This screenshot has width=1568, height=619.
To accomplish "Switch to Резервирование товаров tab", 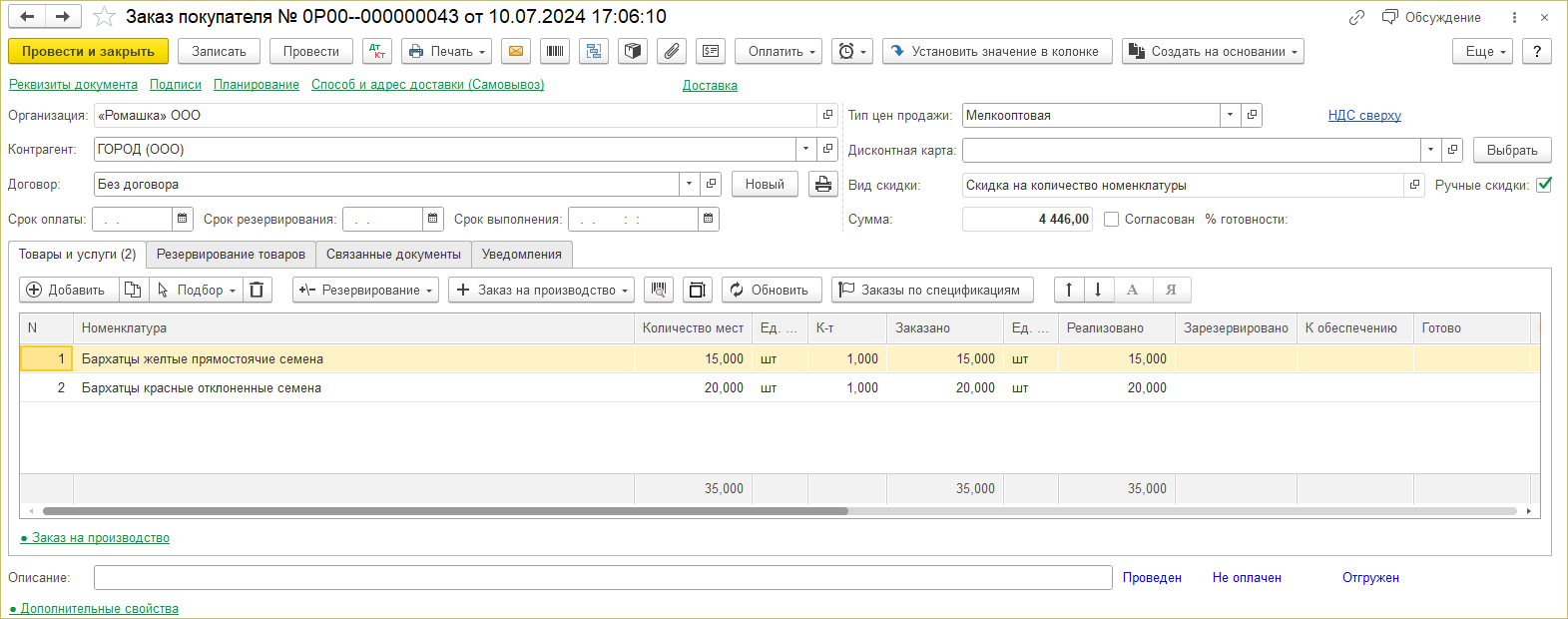I will [231, 255].
